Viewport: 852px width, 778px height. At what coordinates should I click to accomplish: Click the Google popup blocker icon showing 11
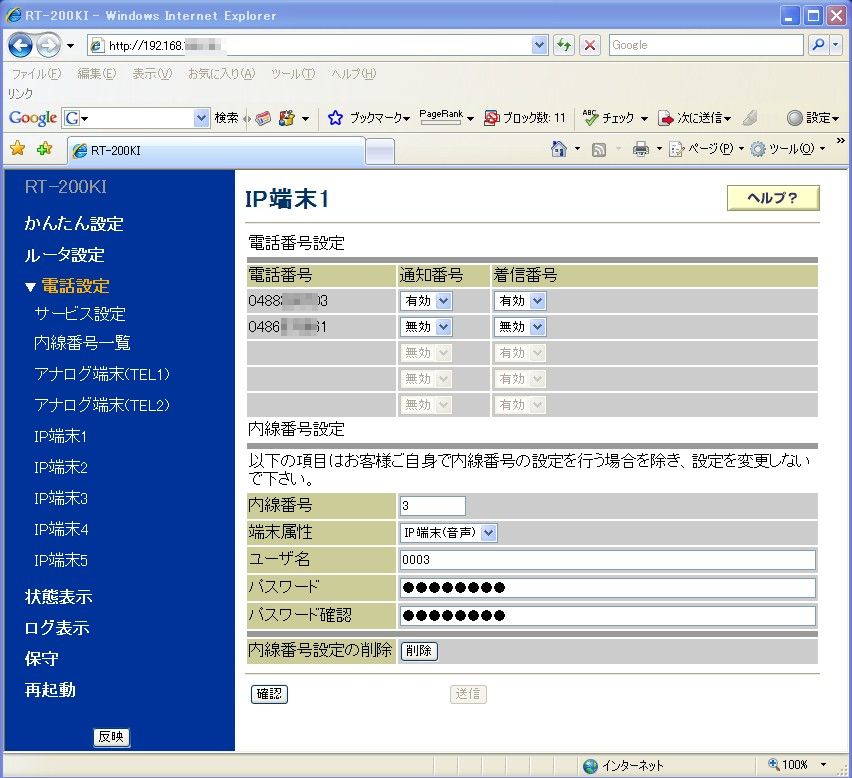pyautogui.click(x=493, y=118)
